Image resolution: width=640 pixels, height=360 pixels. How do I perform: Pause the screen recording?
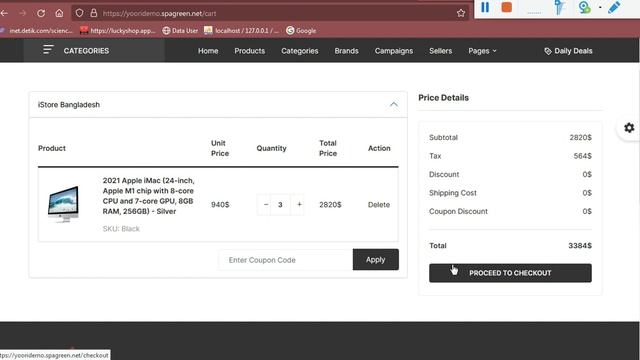pos(485,7)
